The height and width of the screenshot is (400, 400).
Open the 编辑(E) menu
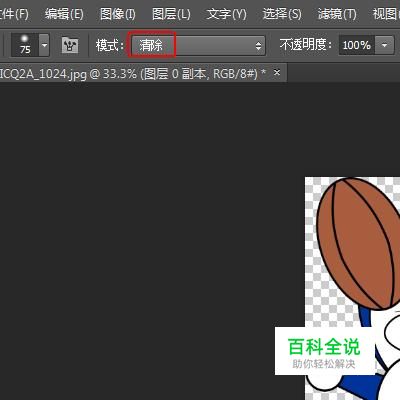coord(64,14)
